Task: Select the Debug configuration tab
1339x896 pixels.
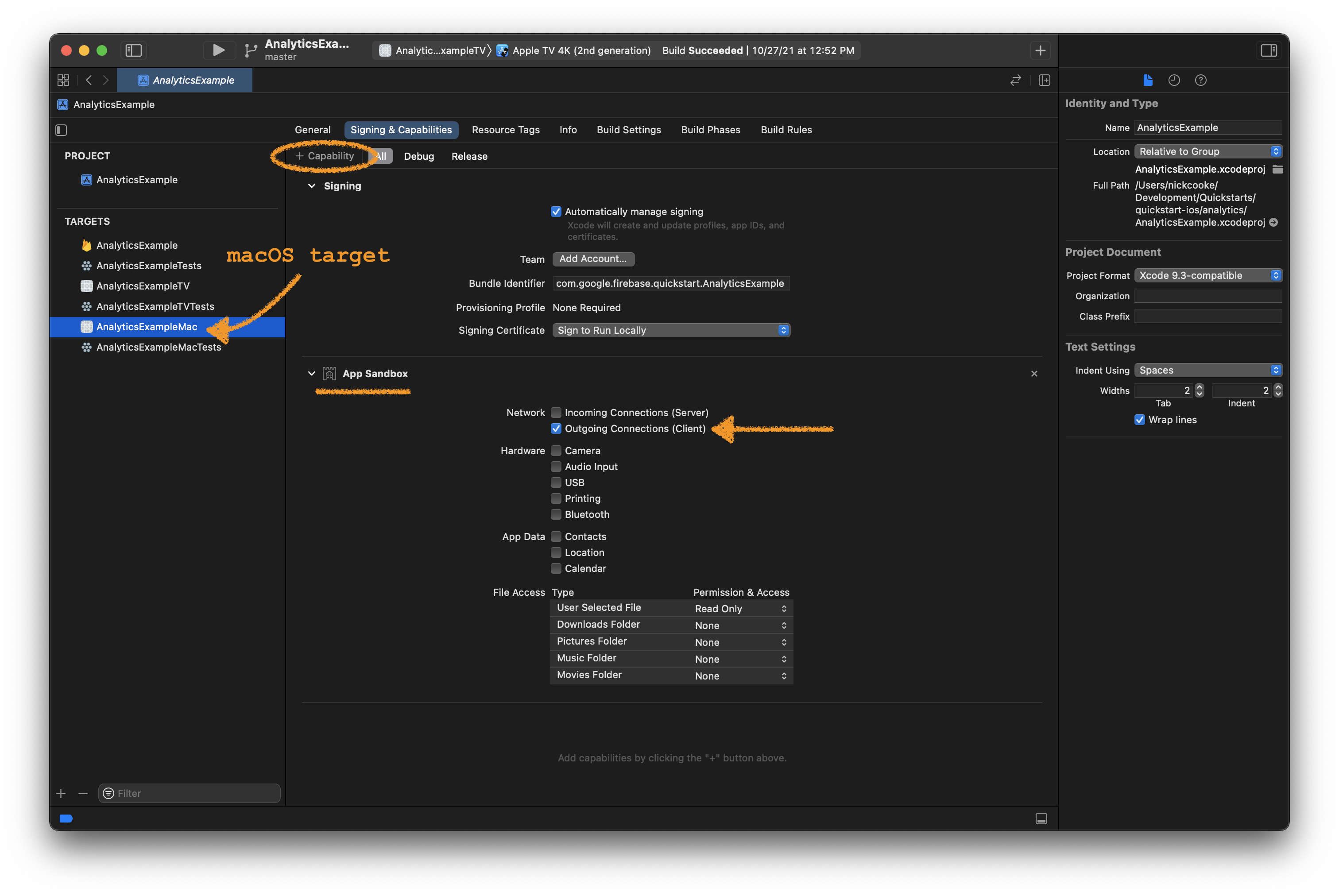Action: pyautogui.click(x=419, y=157)
